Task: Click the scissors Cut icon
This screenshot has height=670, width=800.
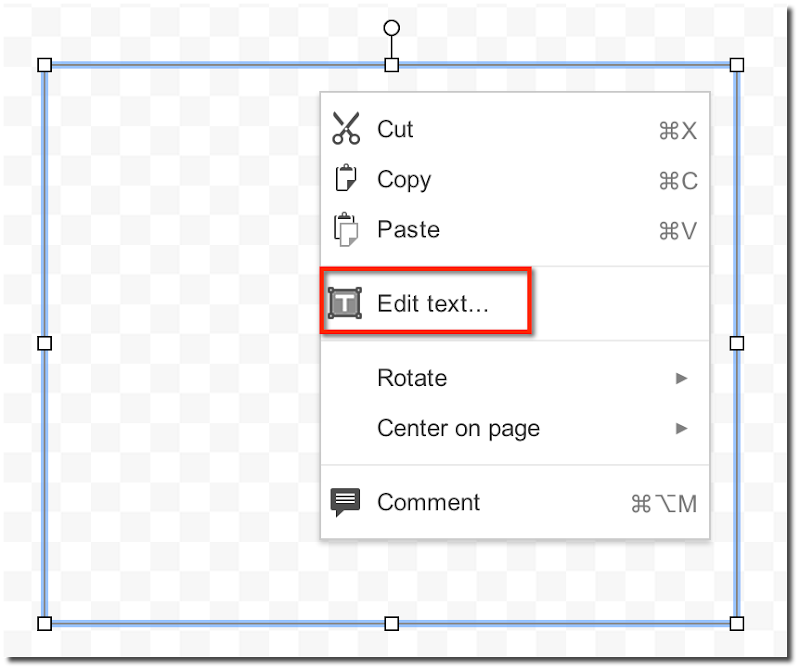Action: click(x=346, y=129)
